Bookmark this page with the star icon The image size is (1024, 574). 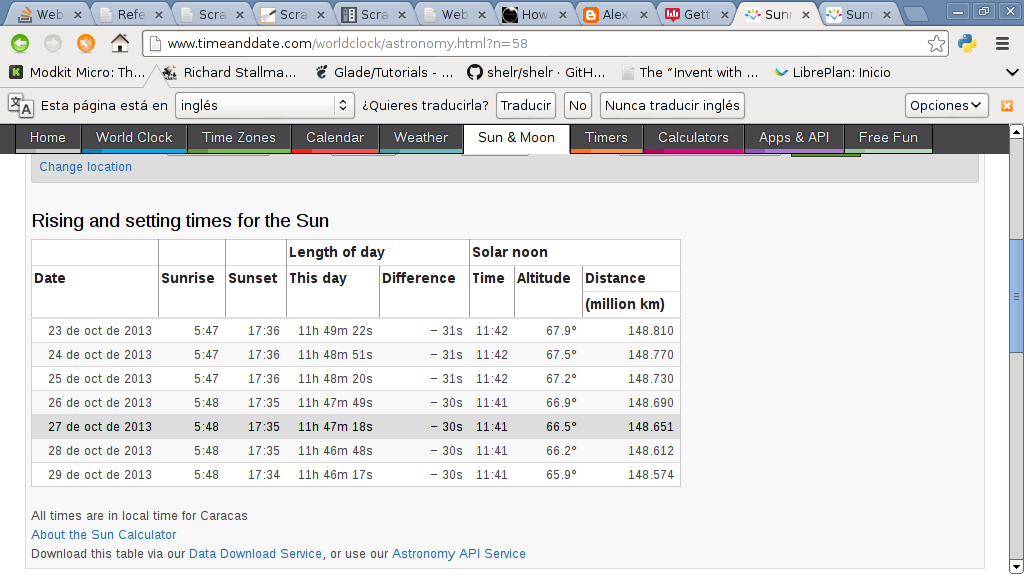936,43
